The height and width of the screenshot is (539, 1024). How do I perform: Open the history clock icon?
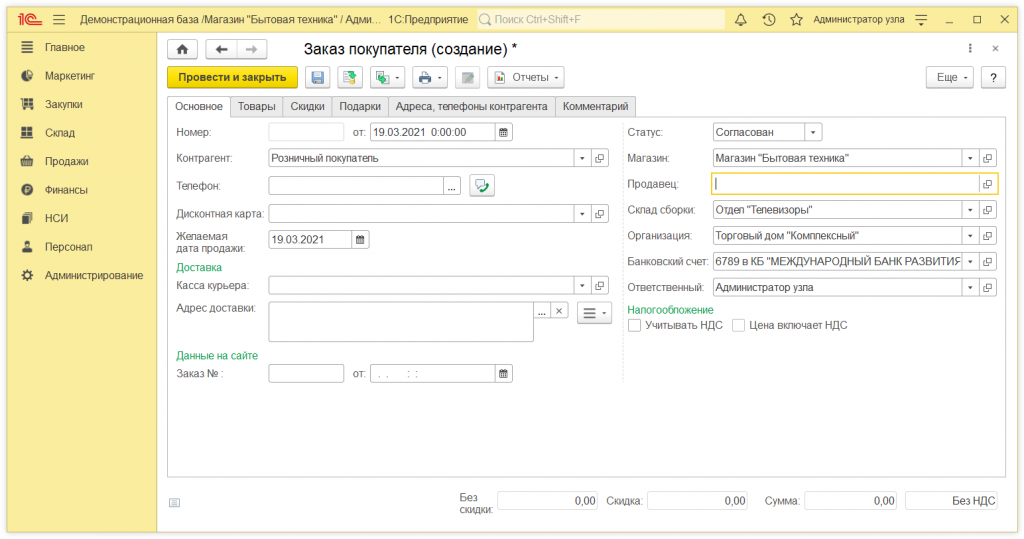(768, 19)
